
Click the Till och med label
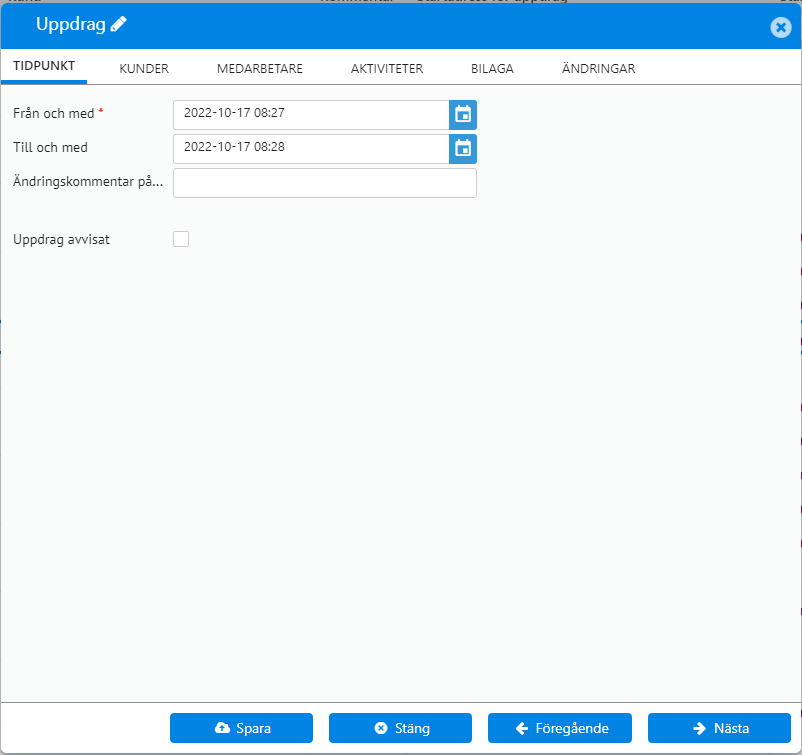tap(50, 147)
